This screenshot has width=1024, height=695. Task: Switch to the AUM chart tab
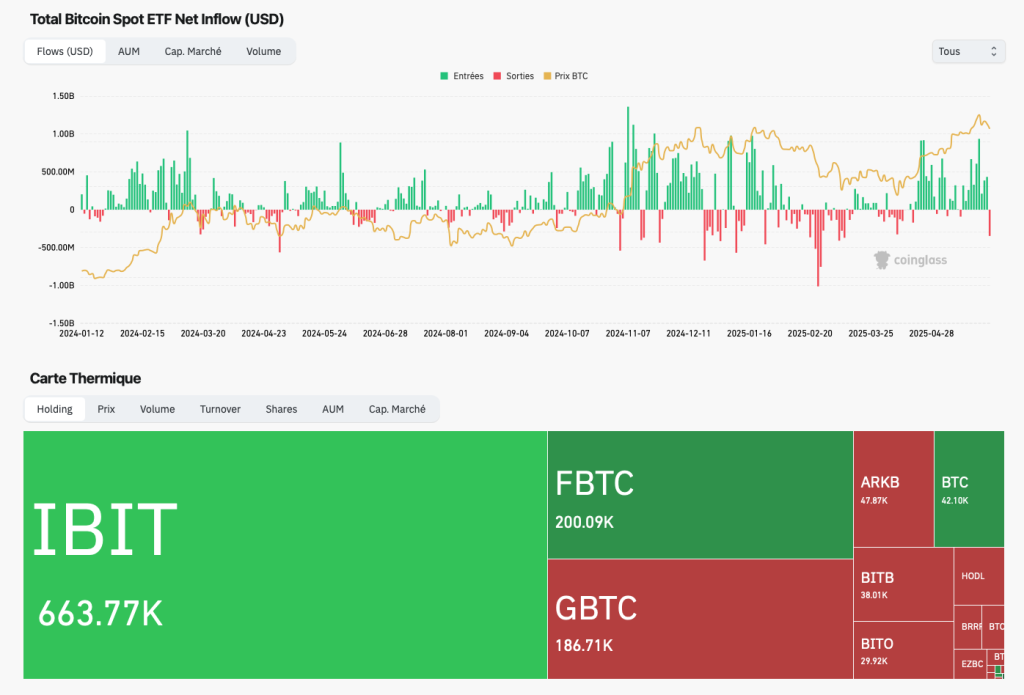pyautogui.click(x=129, y=52)
